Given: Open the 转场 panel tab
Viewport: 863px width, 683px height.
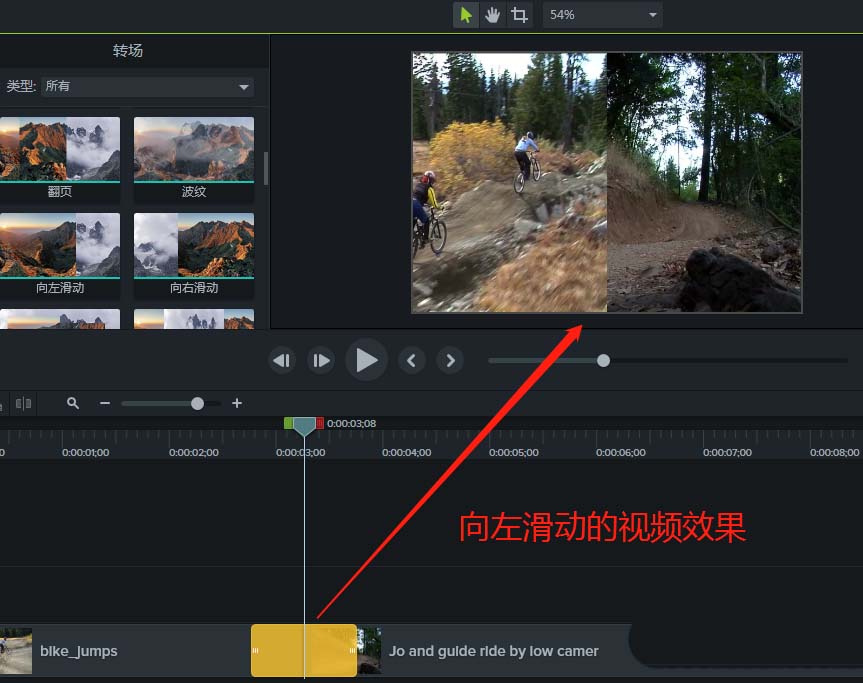Looking at the screenshot, I should pyautogui.click(x=127, y=51).
